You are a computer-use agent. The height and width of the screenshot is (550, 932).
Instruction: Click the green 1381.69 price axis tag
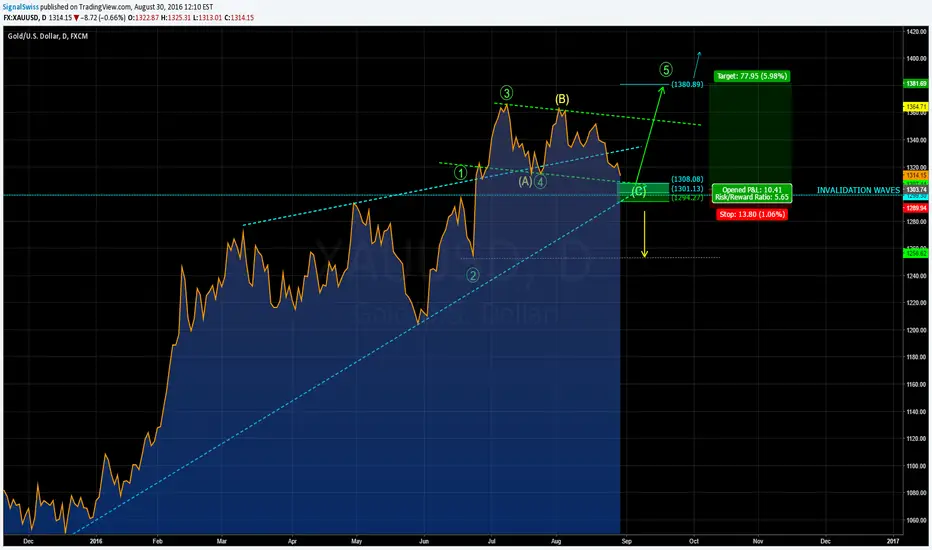click(916, 84)
